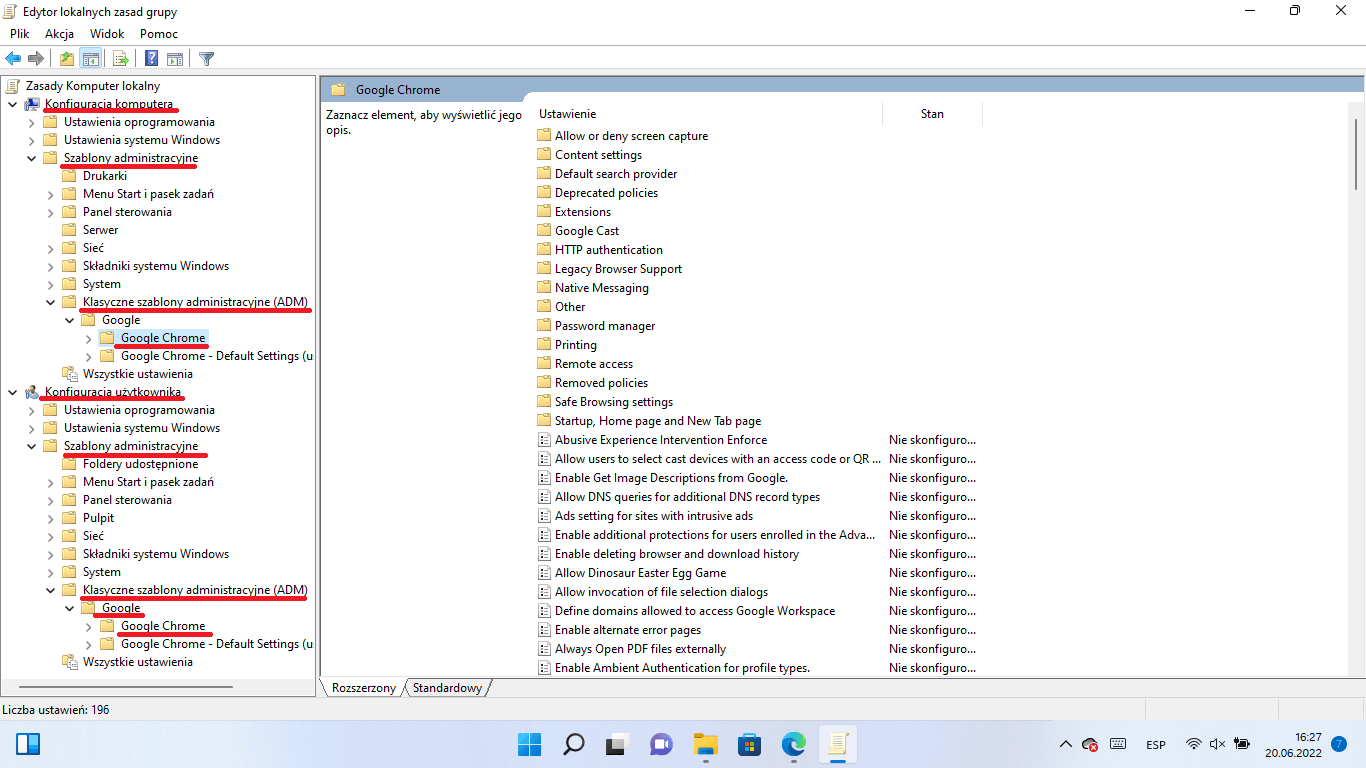The width and height of the screenshot is (1366, 768).
Task: Click policy icon for Allow Dinosaur Easter Egg Game
Action: (544, 573)
